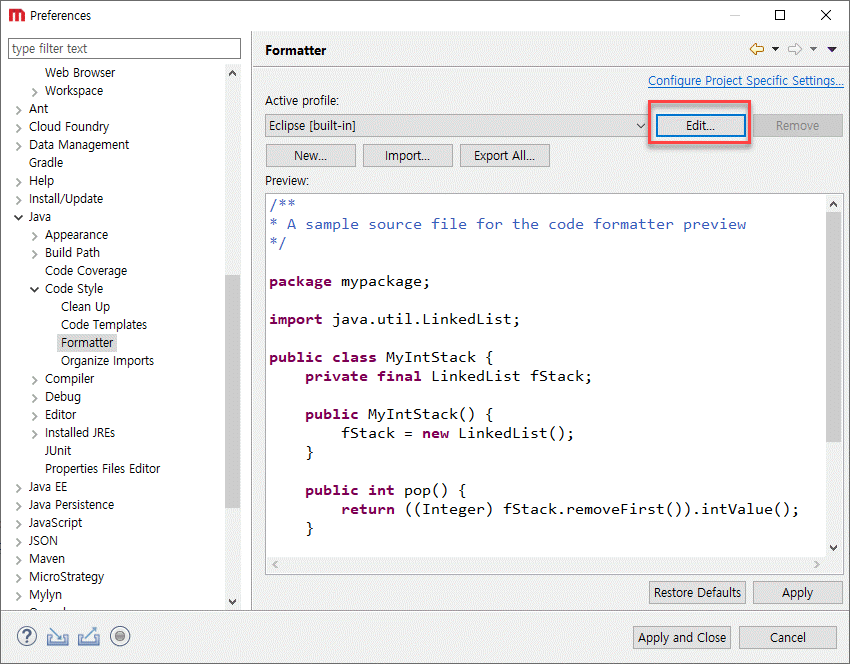This screenshot has width=850, height=664.
Task: Expand the Java Persistence node
Action: tap(18, 506)
